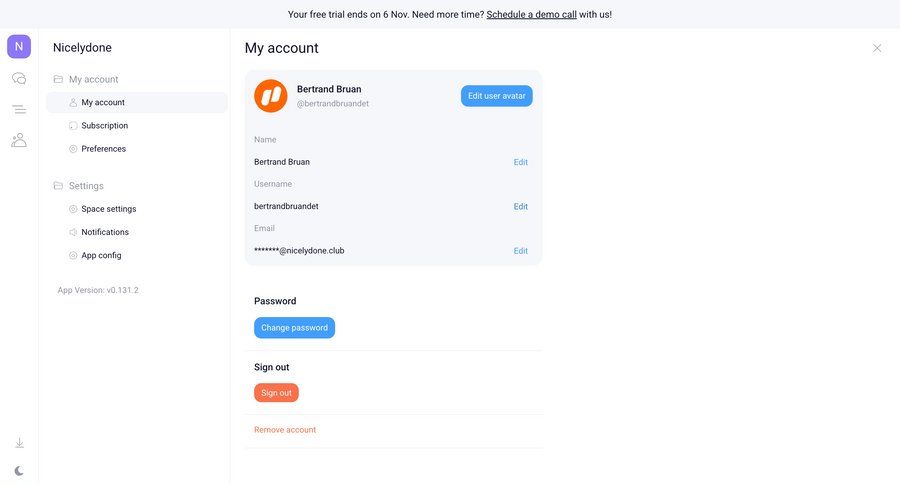Open Notifications settings
Viewport: 900px width, 484px height.
(104, 232)
